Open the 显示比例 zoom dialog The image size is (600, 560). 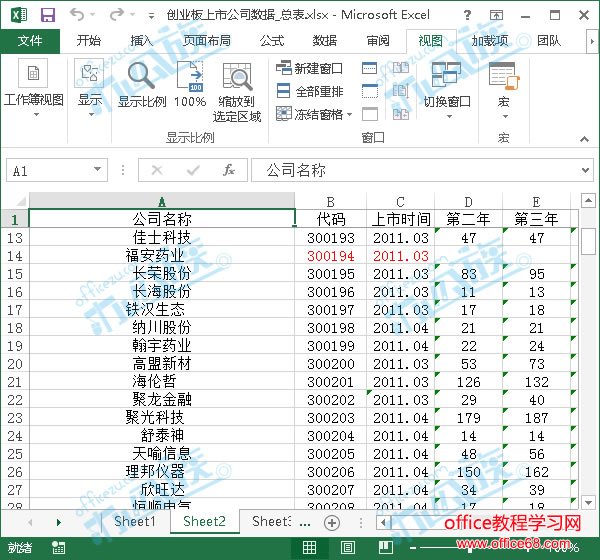pos(142,85)
